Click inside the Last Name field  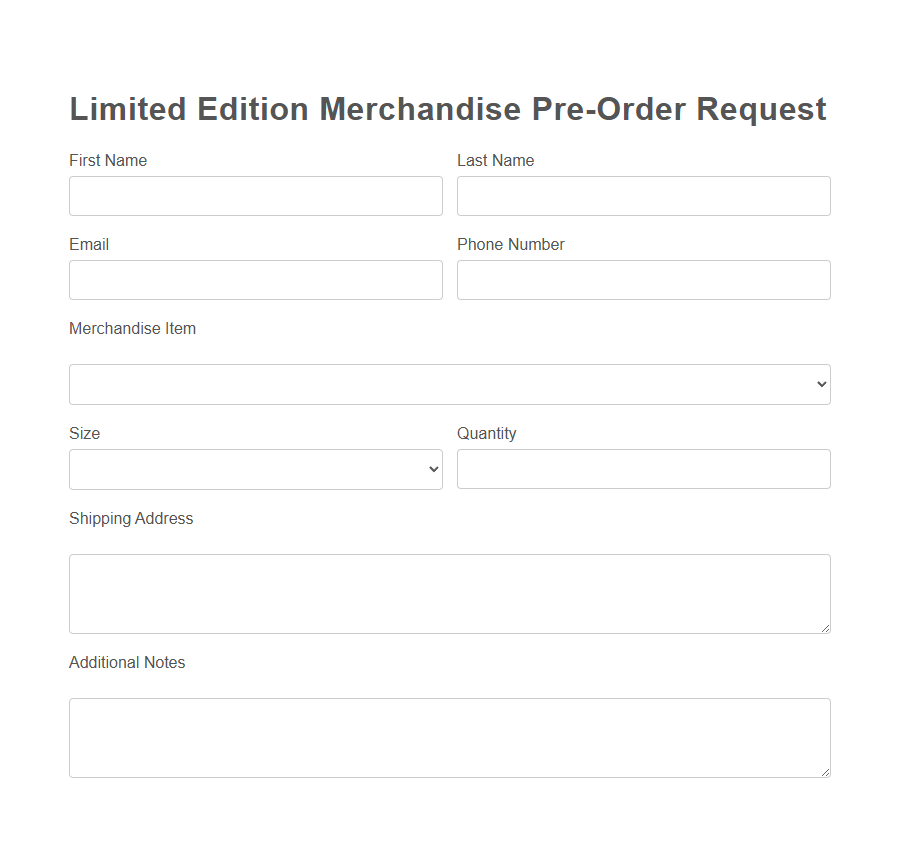643,196
